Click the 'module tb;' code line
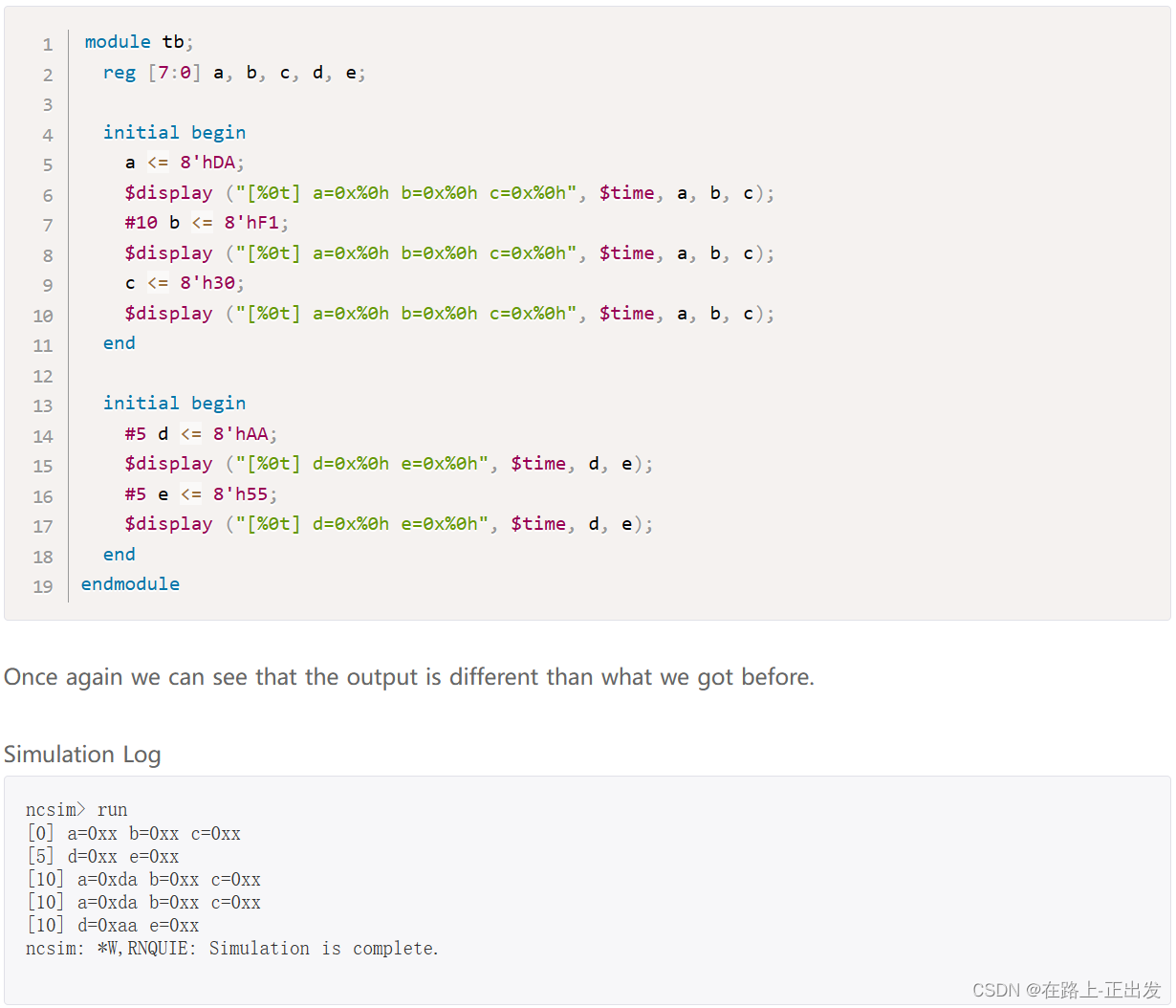 point(139,42)
